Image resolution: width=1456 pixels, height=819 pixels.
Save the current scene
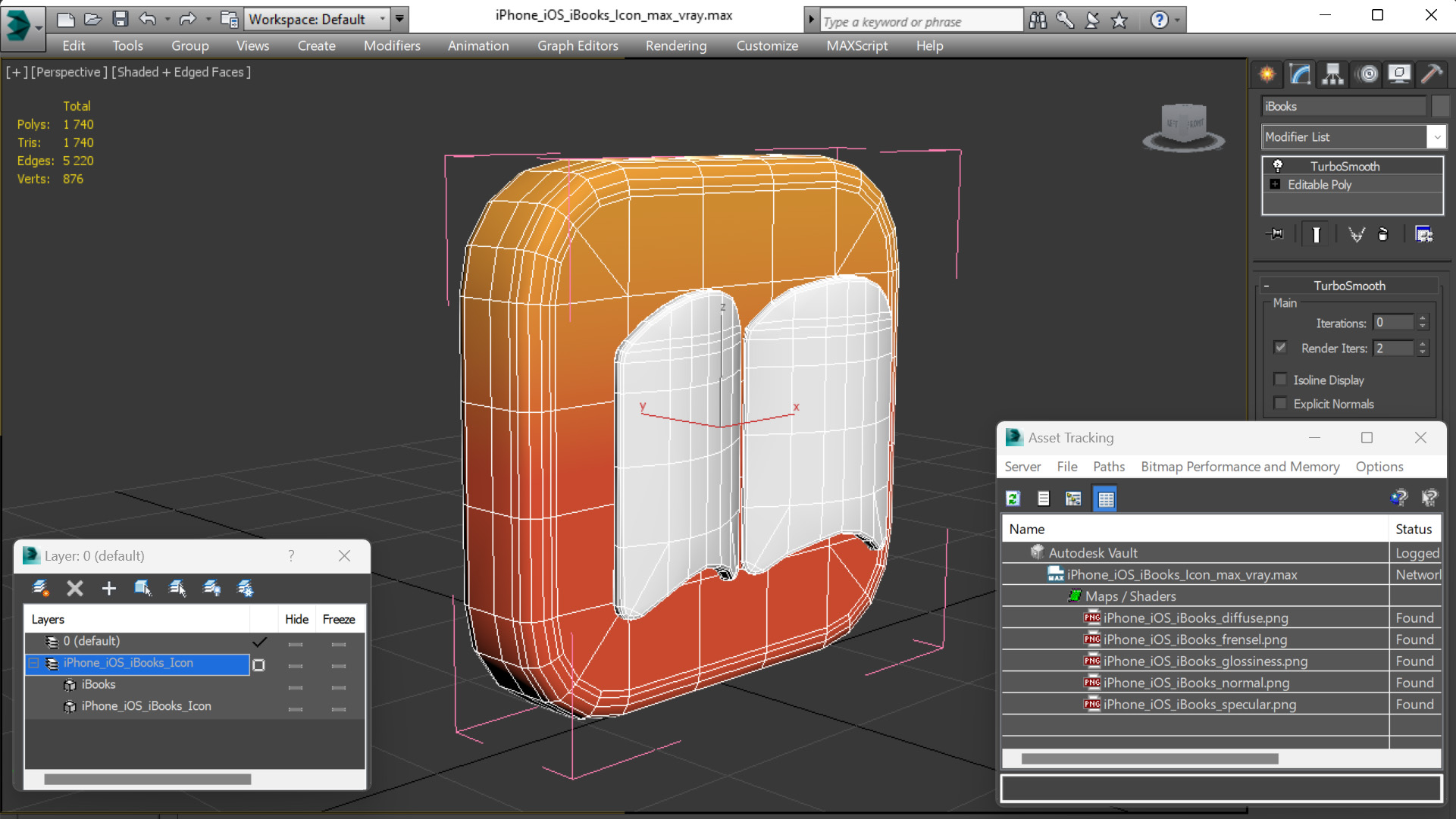(120, 19)
